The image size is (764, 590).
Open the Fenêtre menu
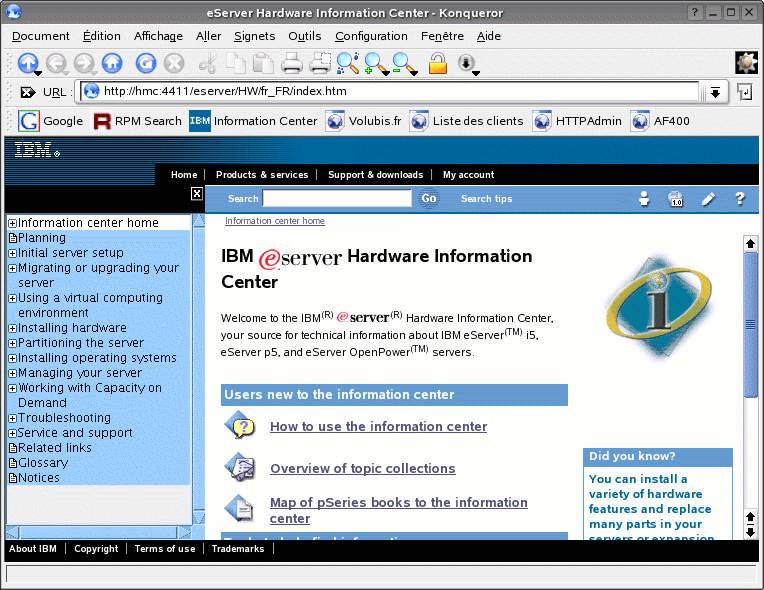coord(442,36)
